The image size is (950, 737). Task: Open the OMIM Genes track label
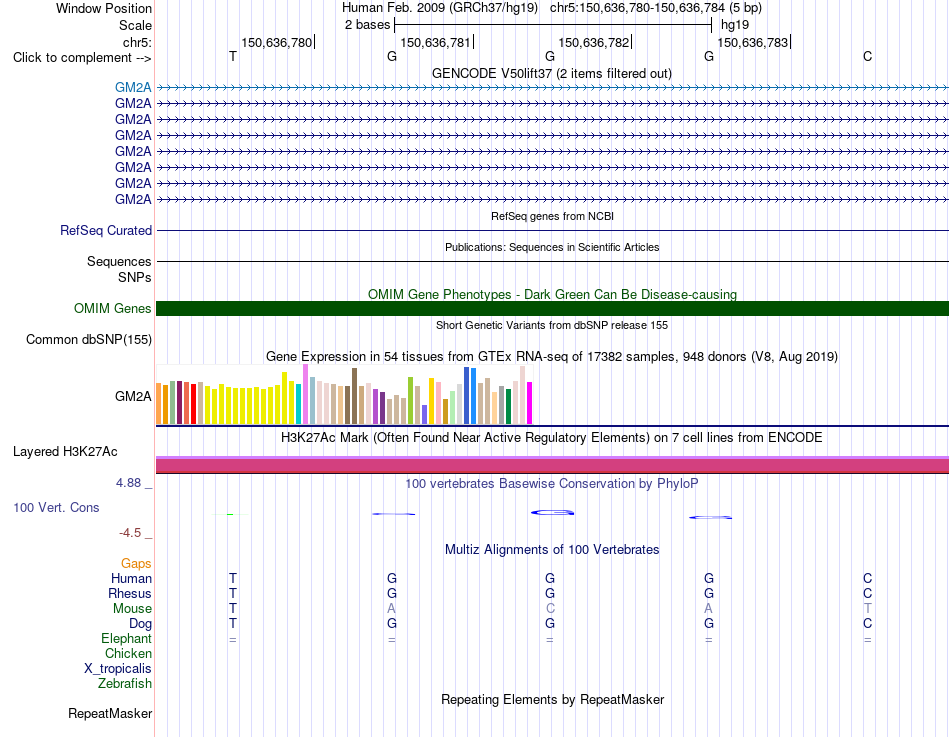[112, 308]
